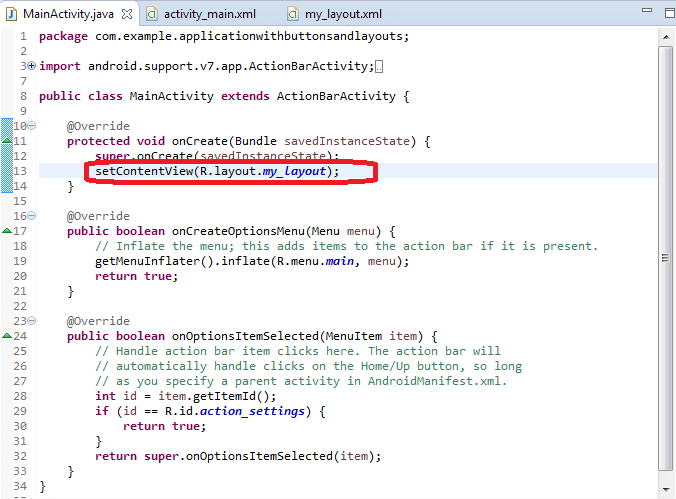Collapse the onCreateOptionsMenu fold at line 16

(31, 216)
